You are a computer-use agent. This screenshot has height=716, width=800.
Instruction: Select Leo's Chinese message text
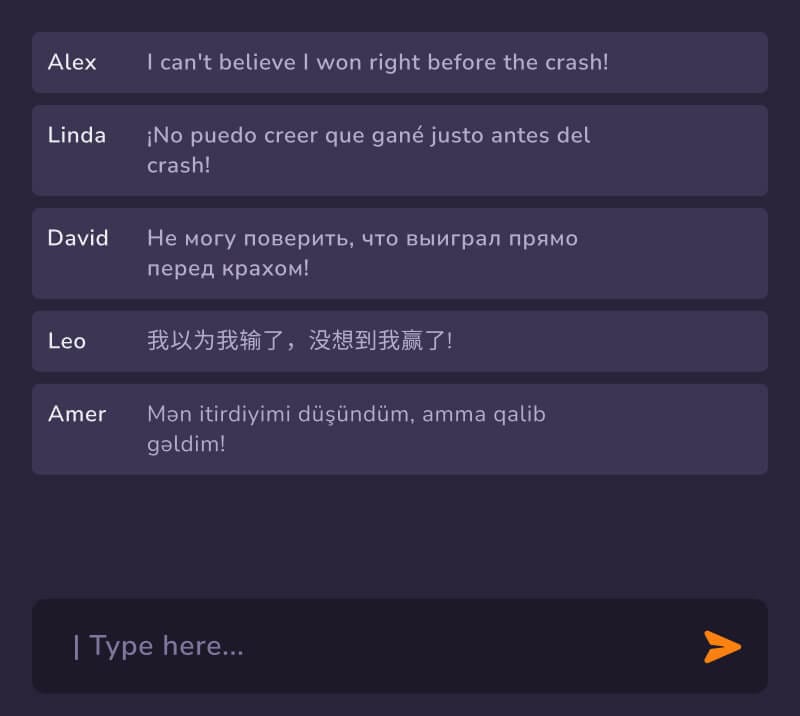[x=299, y=340]
